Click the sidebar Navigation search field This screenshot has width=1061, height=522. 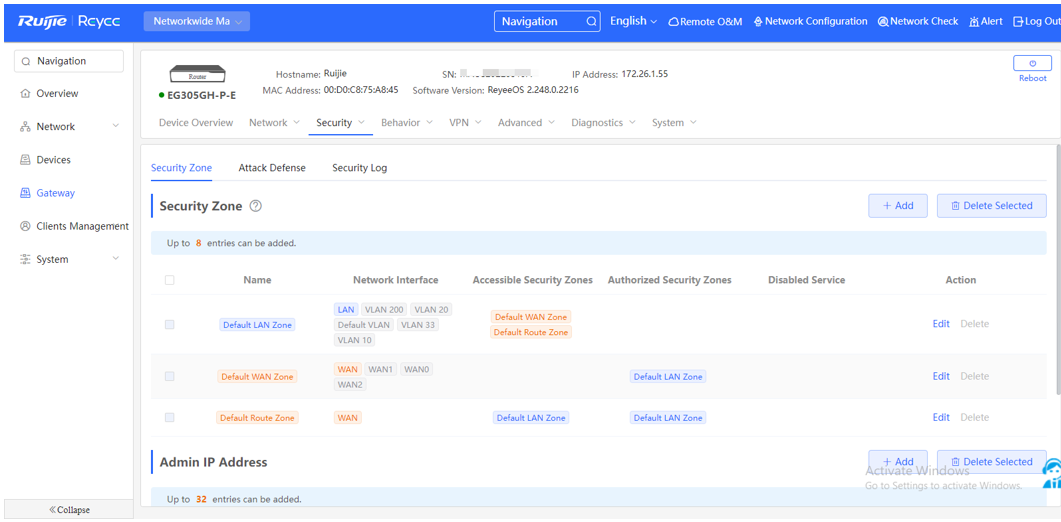[x=69, y=61]
